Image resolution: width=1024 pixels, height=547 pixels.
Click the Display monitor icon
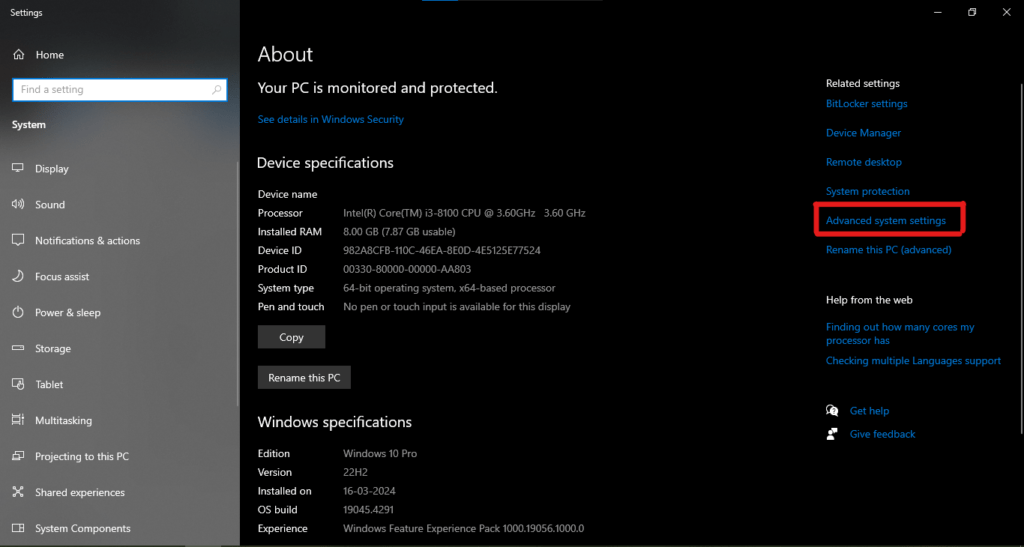[18, 168]
